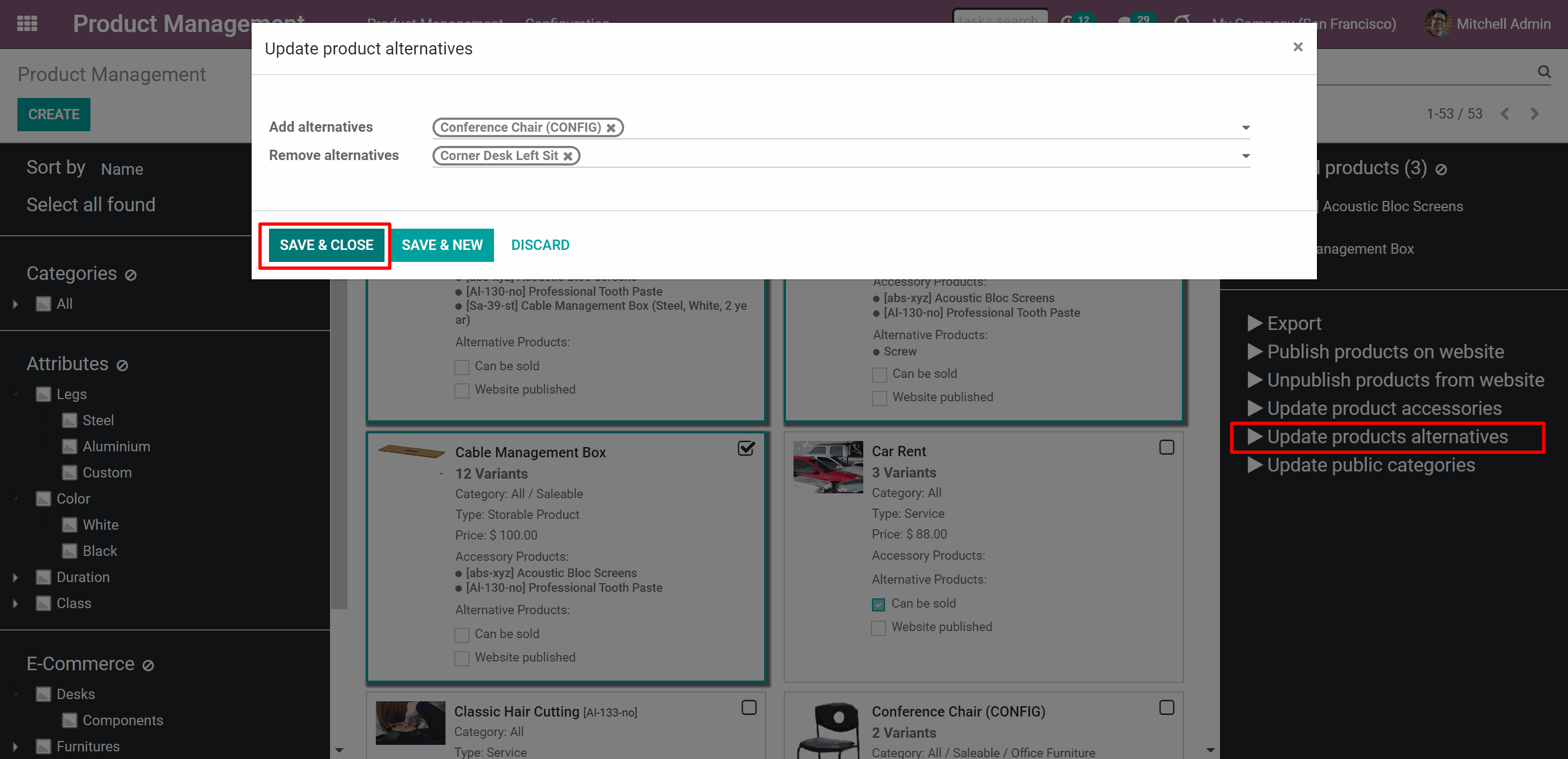This screenshot has width=1568, height=759.
Task: Open the Add alternatives dropdown arrow
Action: coord(1246,128)
